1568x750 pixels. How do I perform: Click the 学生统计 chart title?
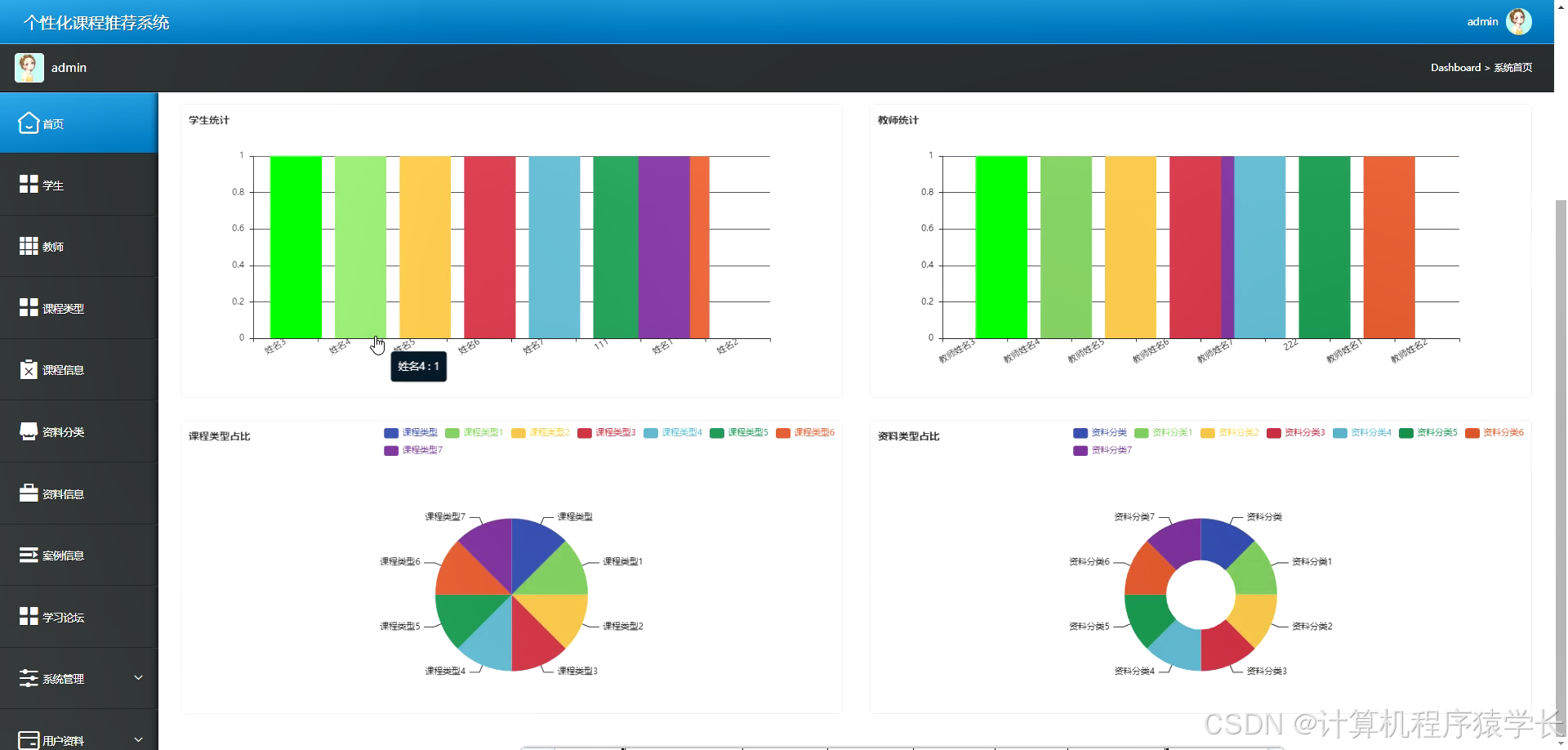tap(209, 120)
